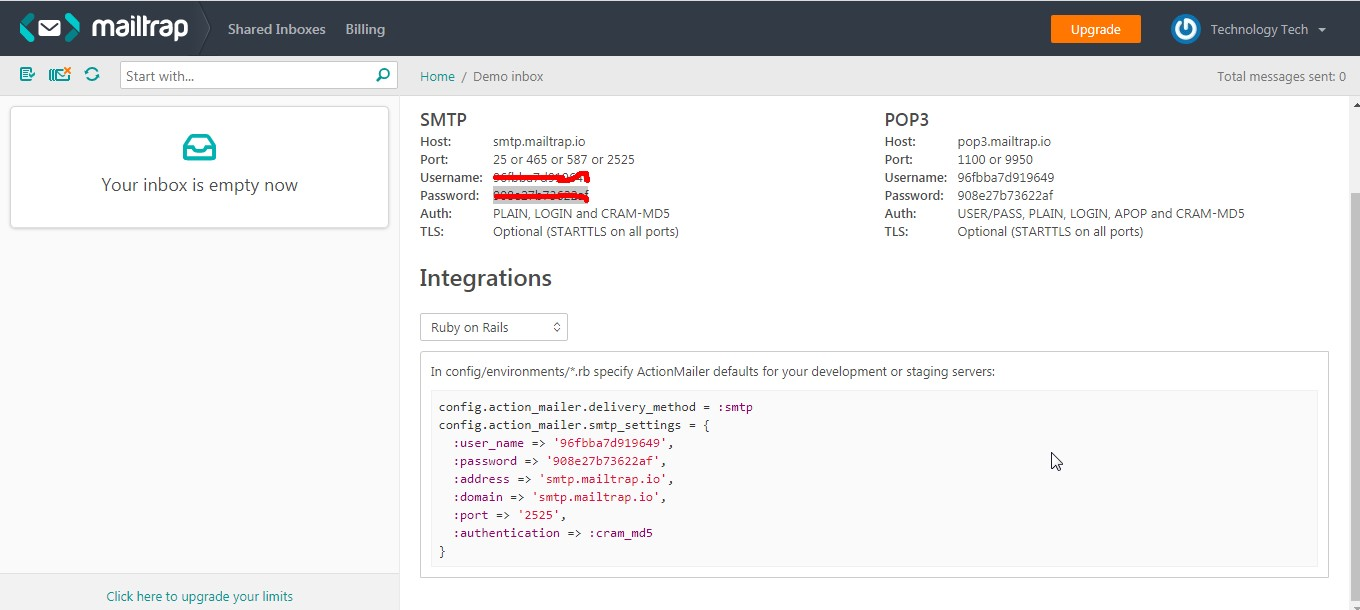The height and width of the screenshot is (610, 1360).
Task: Click the POP3 Auth value USER/PASS, PLAIN
Action: tap(1101, 214)
